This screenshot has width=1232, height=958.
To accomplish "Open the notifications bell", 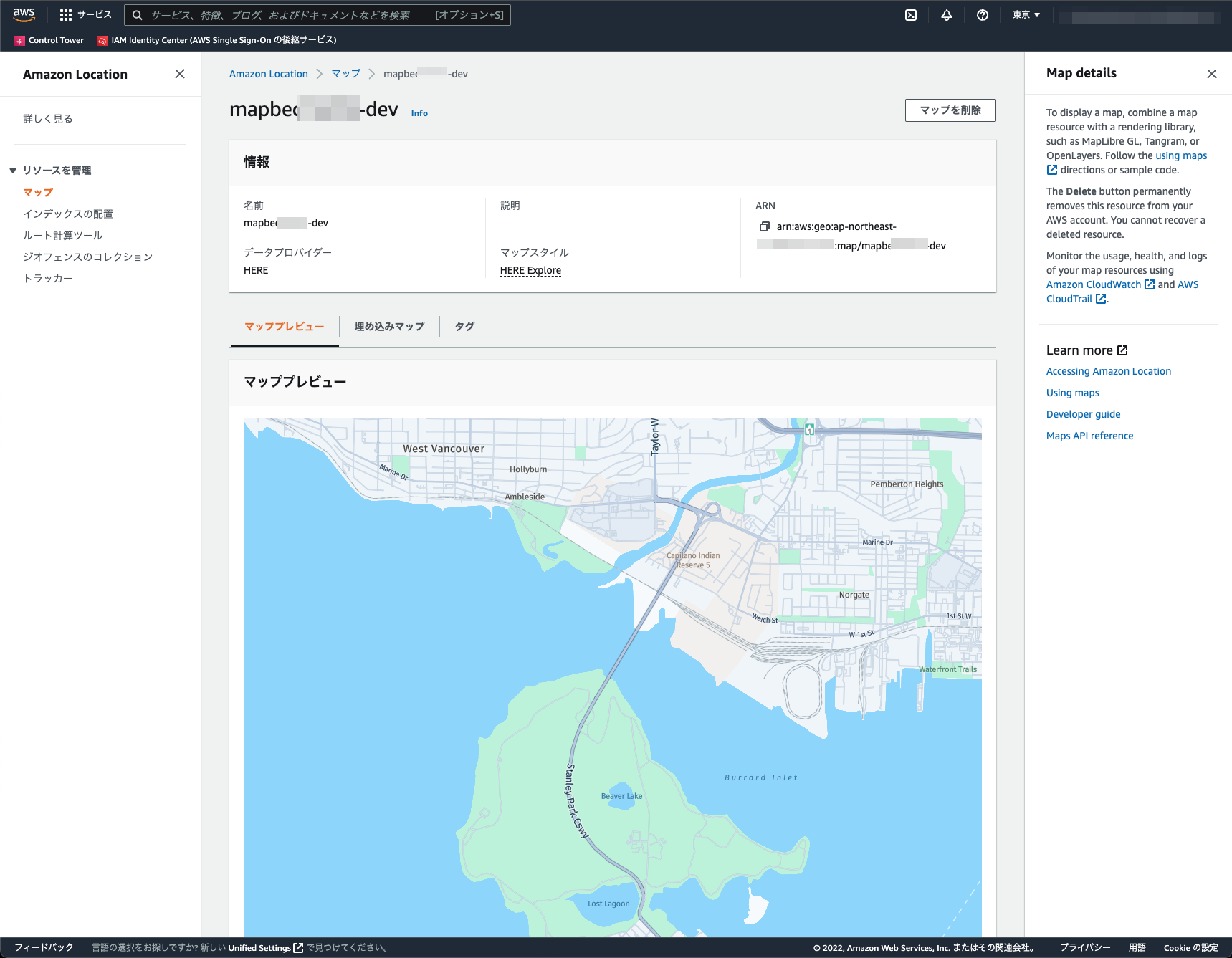I will point(946,14).
